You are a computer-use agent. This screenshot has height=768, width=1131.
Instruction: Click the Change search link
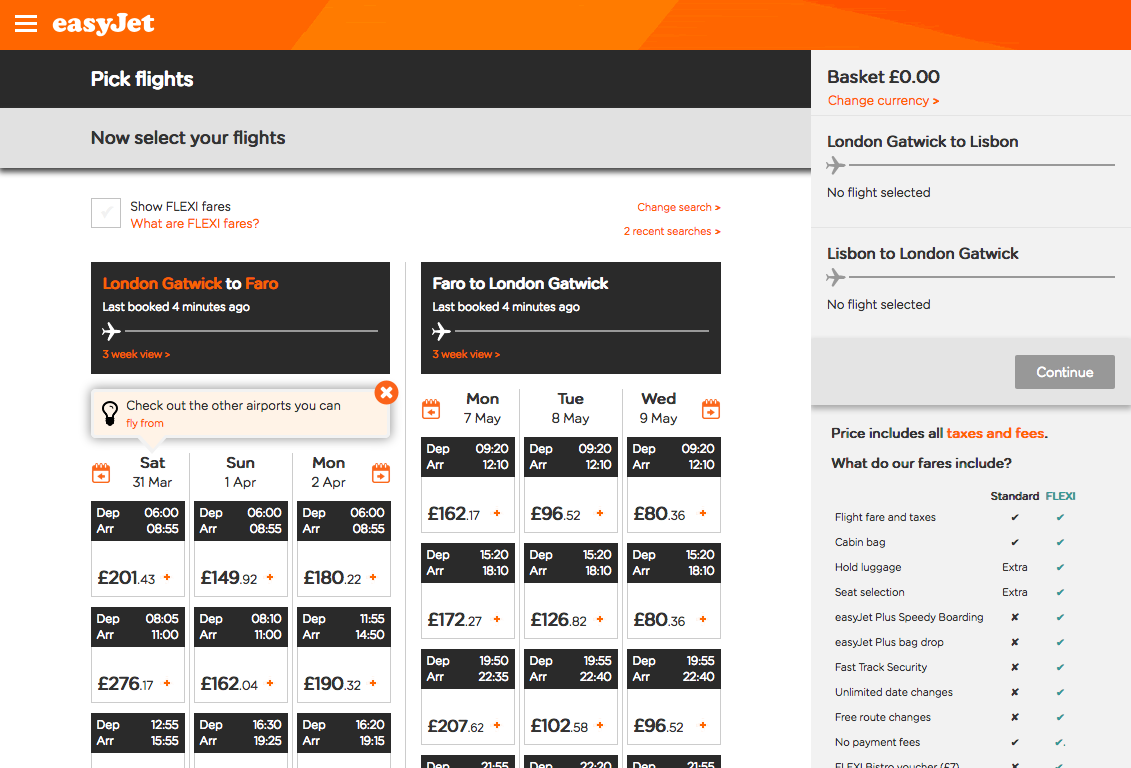678,207
